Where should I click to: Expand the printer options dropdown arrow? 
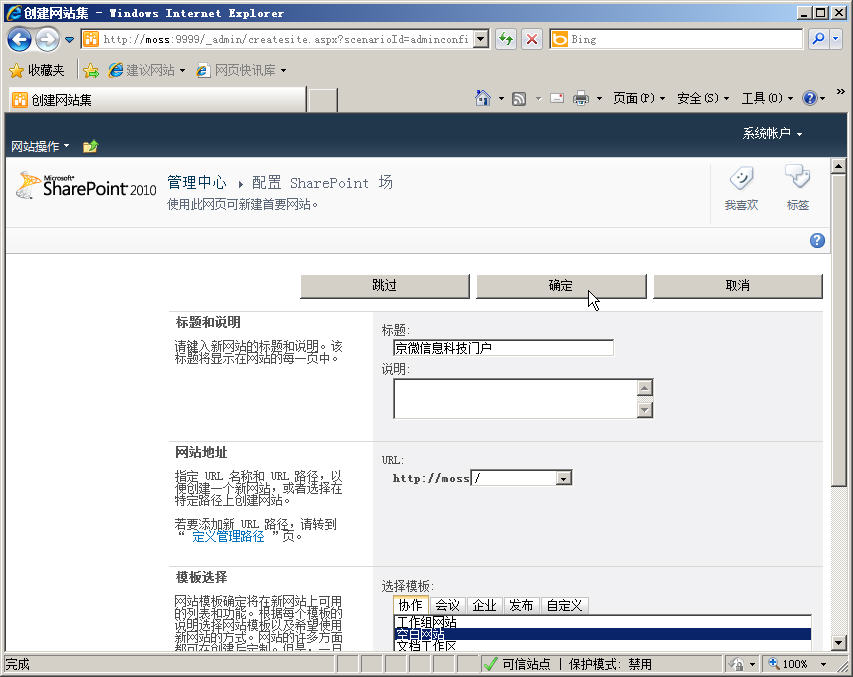click(x=599, y=99)
